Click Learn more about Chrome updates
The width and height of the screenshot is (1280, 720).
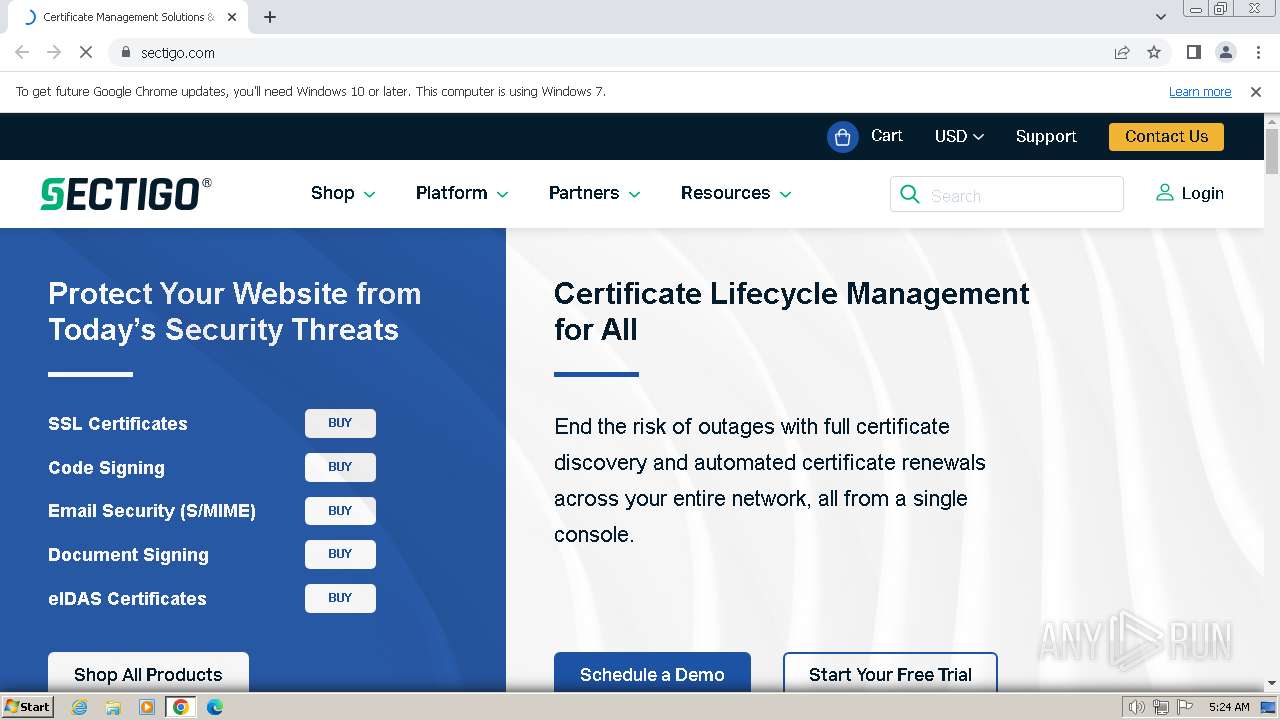1200,91
